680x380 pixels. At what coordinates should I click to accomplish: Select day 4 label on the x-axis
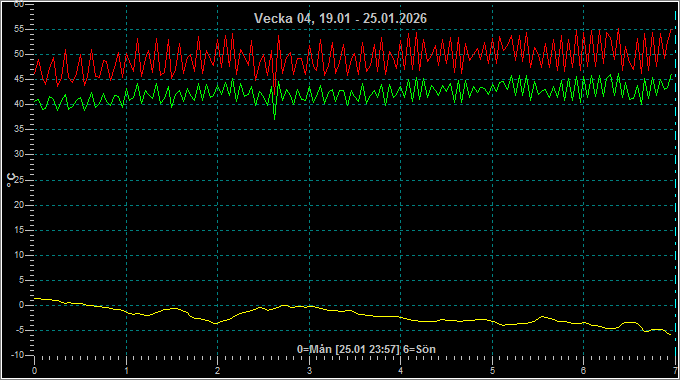click(401, 371)
